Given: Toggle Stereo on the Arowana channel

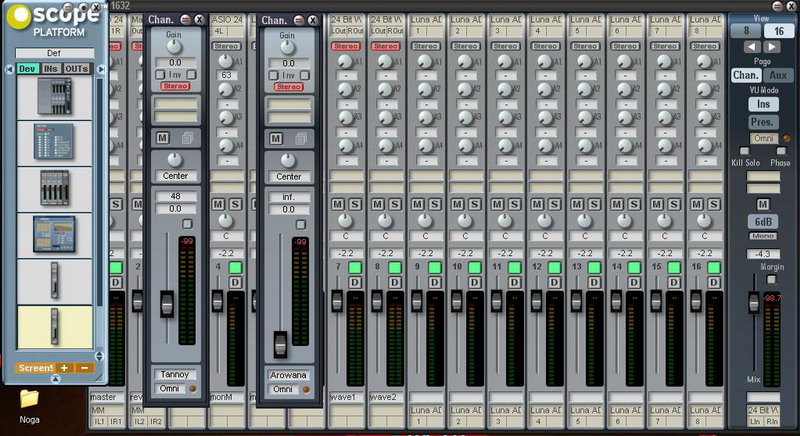Looking at the screenshot, I should pyautogui.click(x=288, y=87).
